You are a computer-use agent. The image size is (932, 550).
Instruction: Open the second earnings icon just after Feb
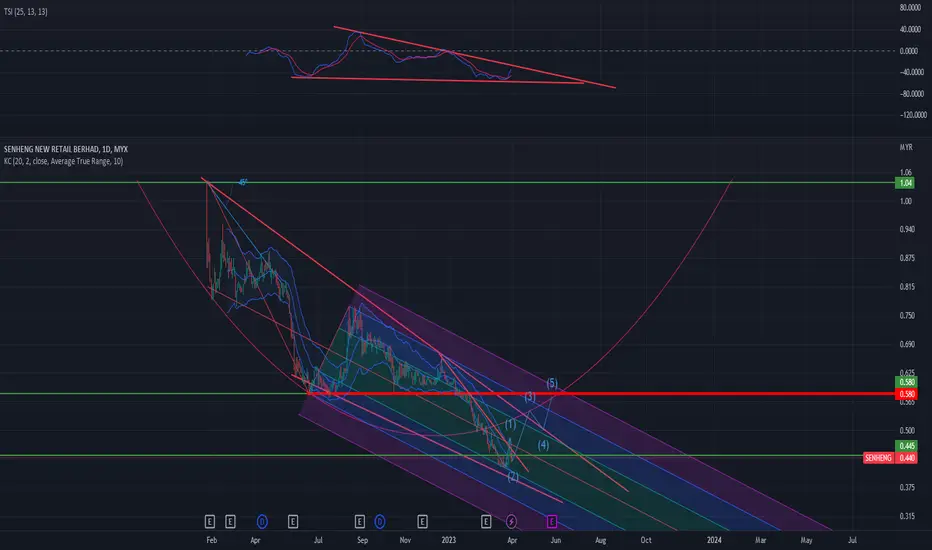[230, 521]
